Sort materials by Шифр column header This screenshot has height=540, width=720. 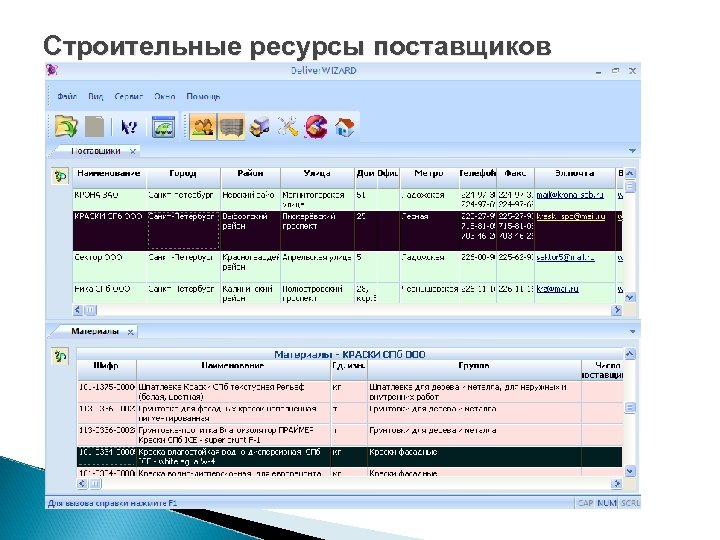tap(107, 370)
